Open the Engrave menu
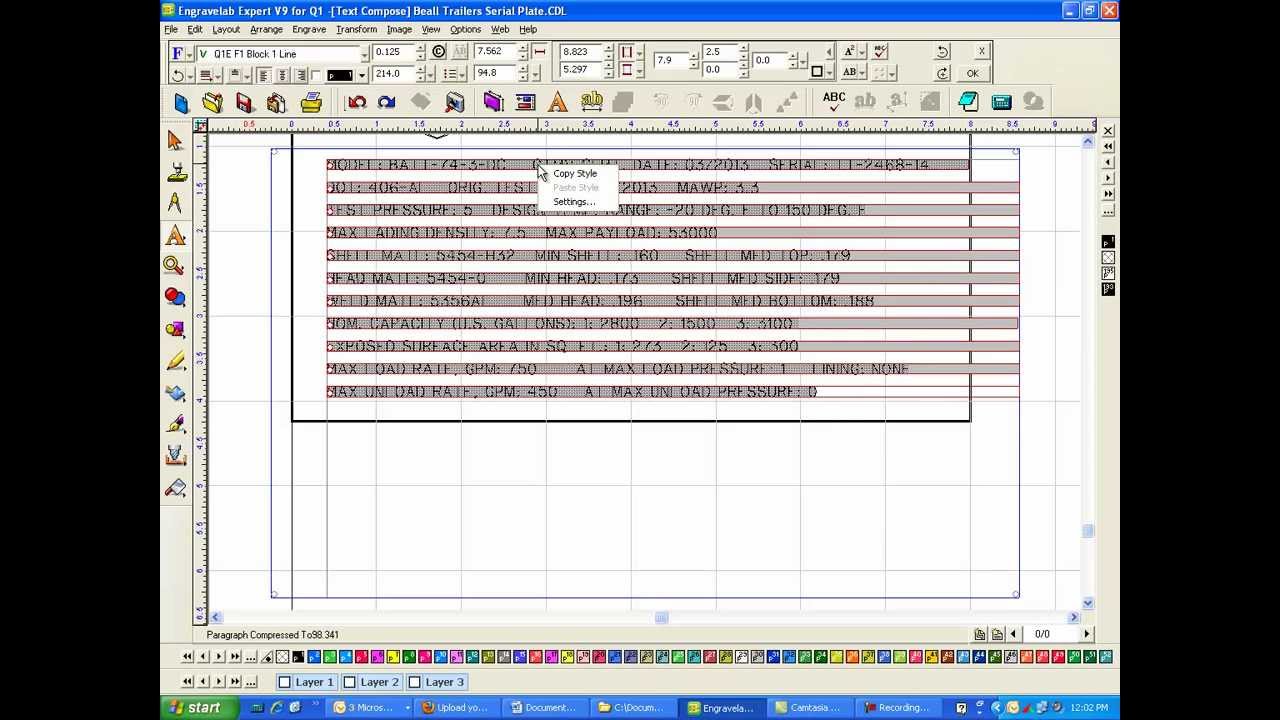Screen dimensions: 1280x720 coord(309,29)
